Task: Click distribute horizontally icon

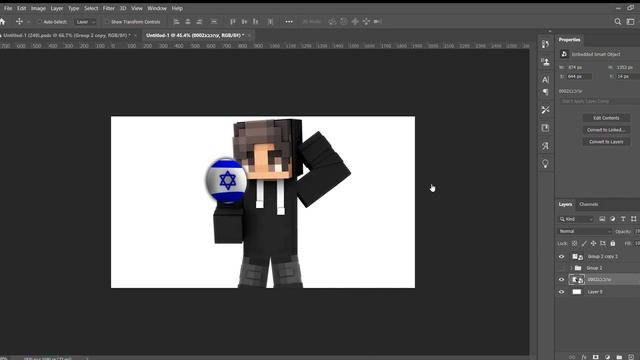Action: click(x=270, y=22)
